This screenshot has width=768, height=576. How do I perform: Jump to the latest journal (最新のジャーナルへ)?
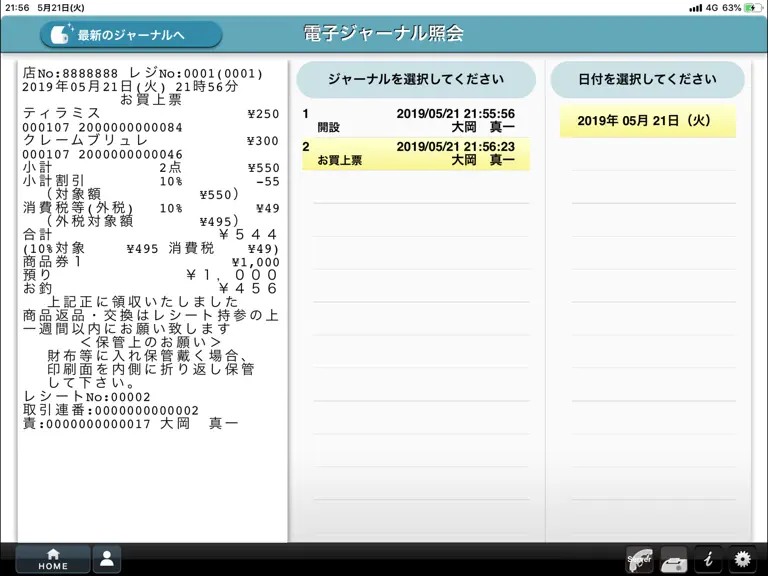(131, 34)
